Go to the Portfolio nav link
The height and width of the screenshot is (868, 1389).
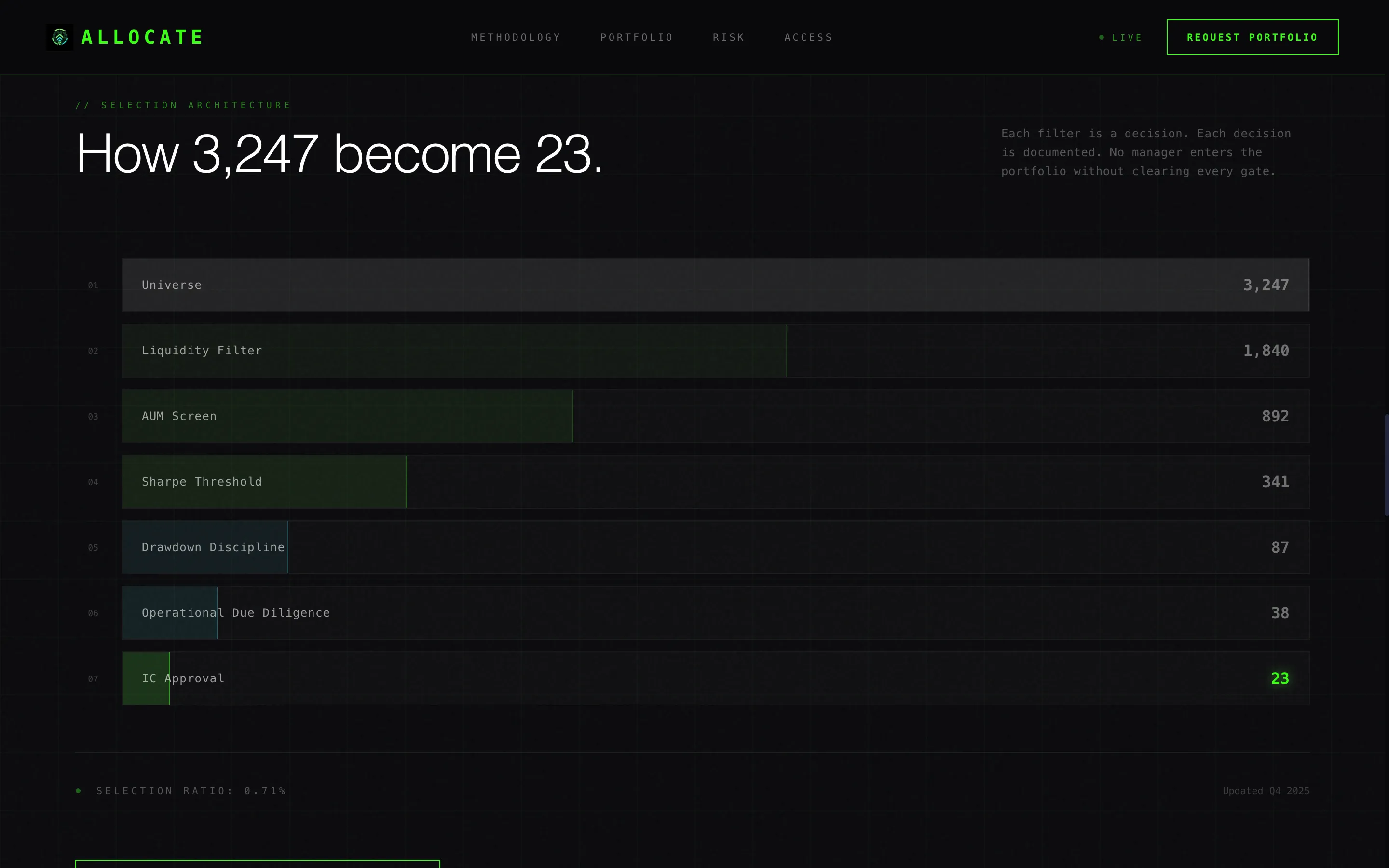point(637,37)
